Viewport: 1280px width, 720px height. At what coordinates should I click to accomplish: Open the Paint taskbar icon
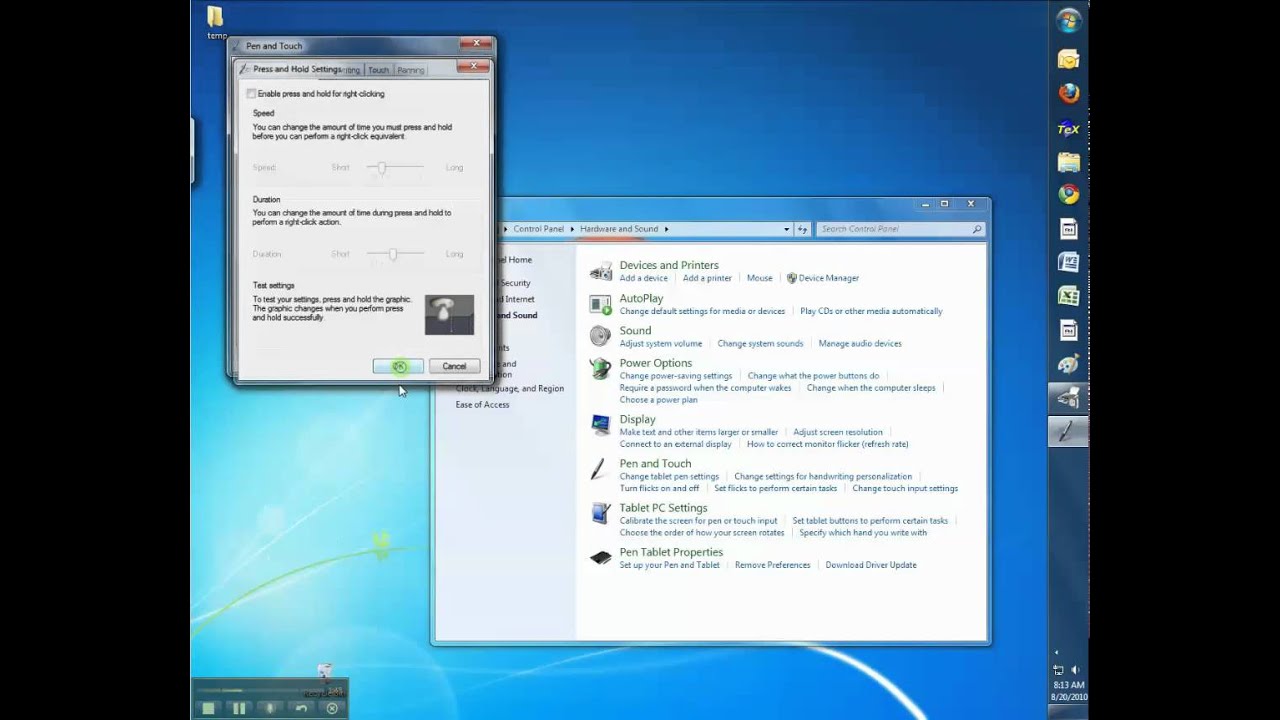1069,364
